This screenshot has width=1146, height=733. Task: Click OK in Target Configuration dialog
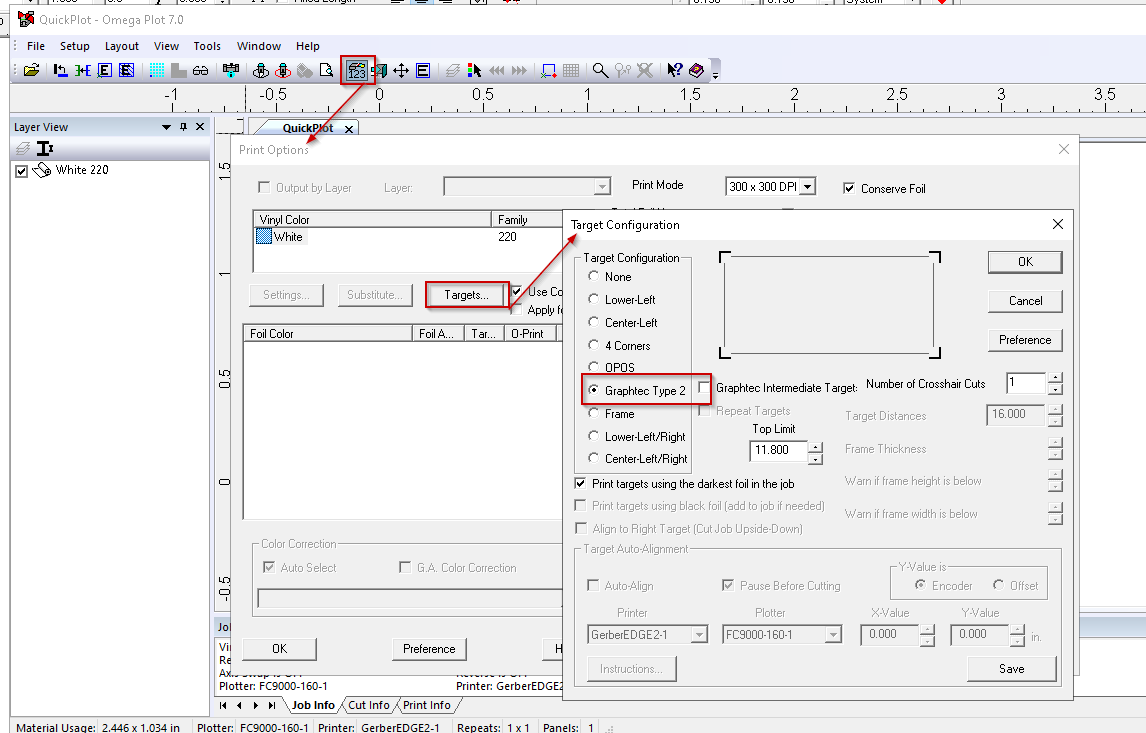pos(1025,262)
